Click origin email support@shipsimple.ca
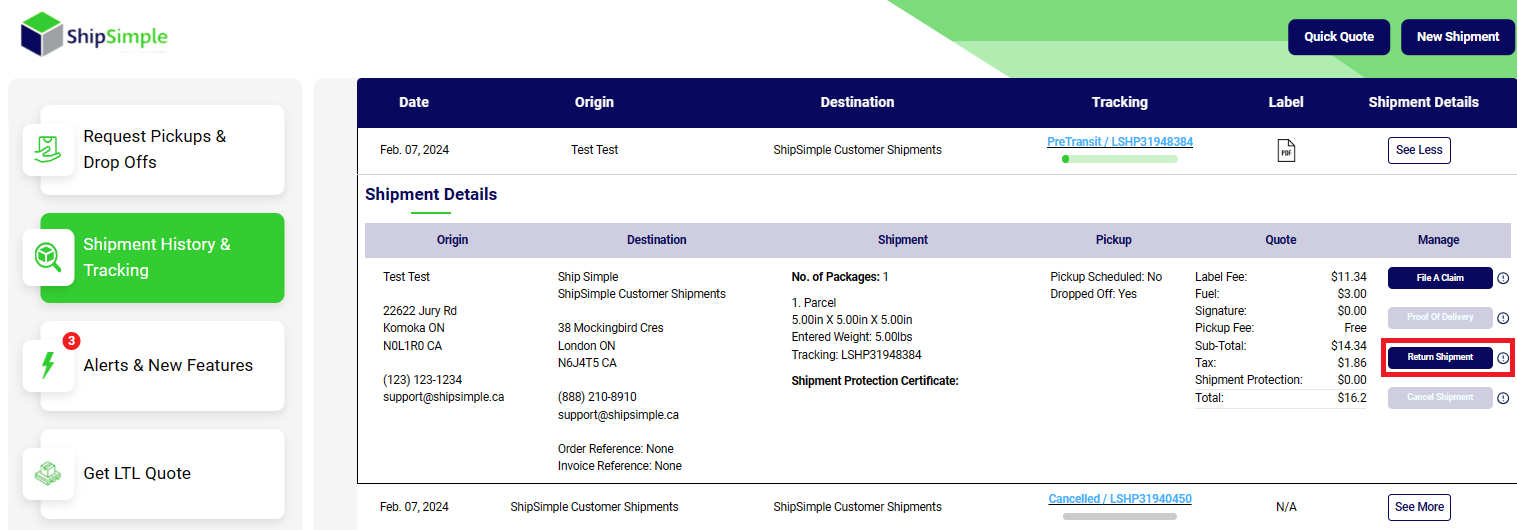 (443, 397)
